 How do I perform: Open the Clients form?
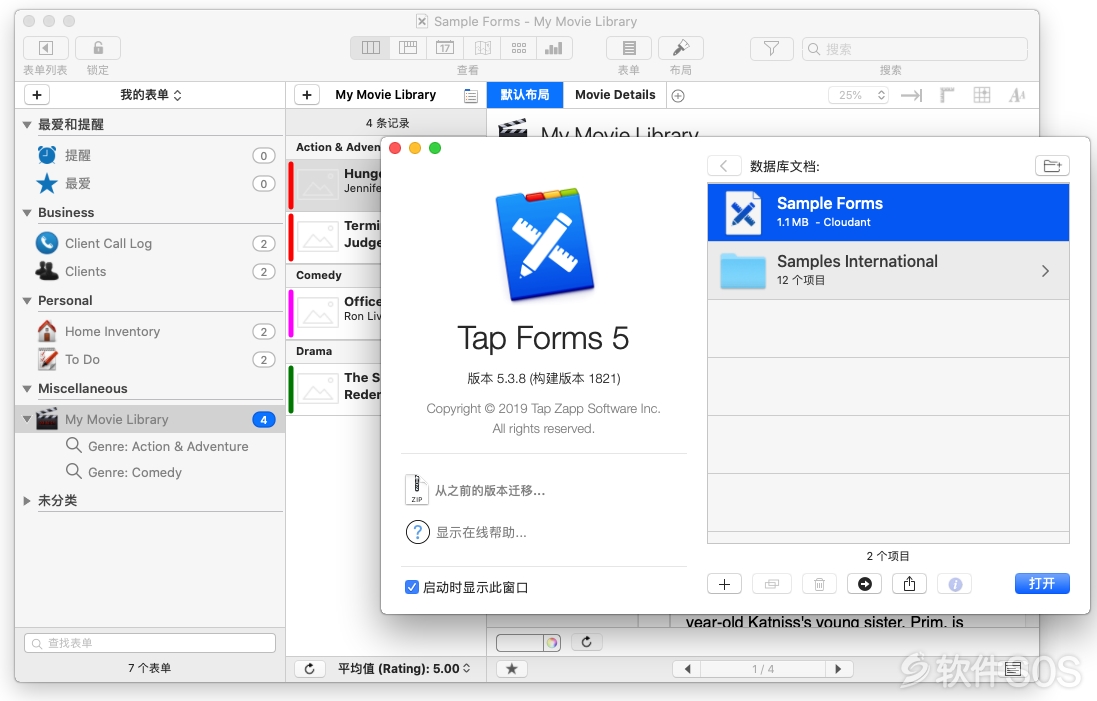(x=150, y=271)
